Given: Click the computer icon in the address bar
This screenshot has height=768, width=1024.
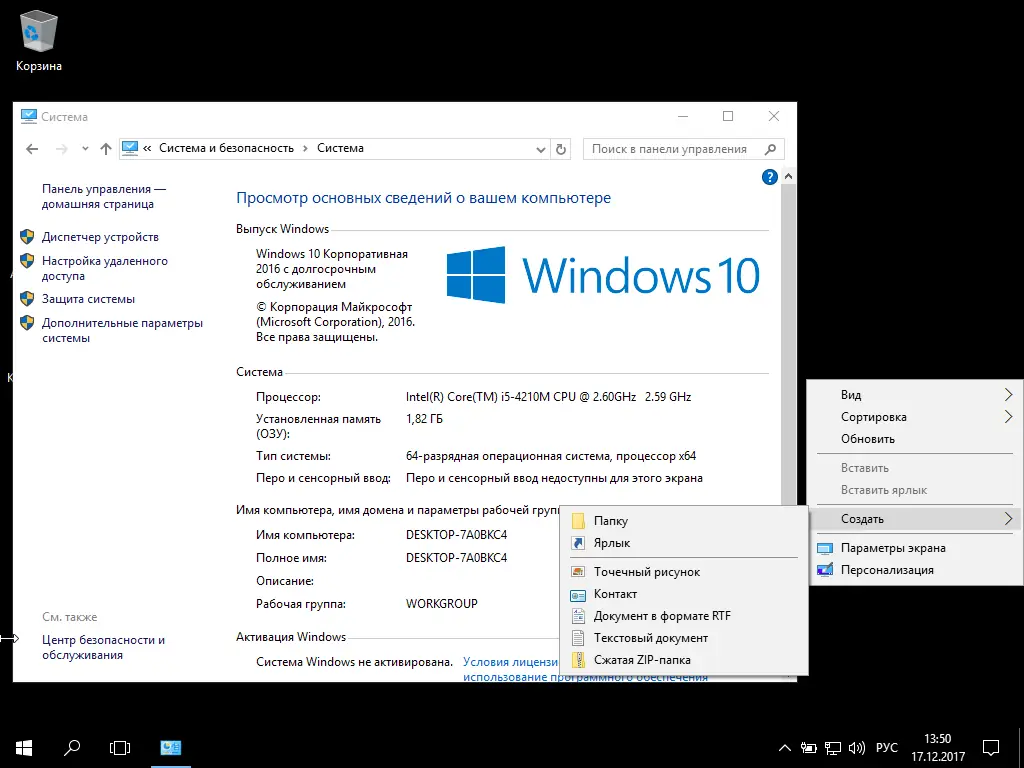Looking at the screenshot, I should click(130, 148).
